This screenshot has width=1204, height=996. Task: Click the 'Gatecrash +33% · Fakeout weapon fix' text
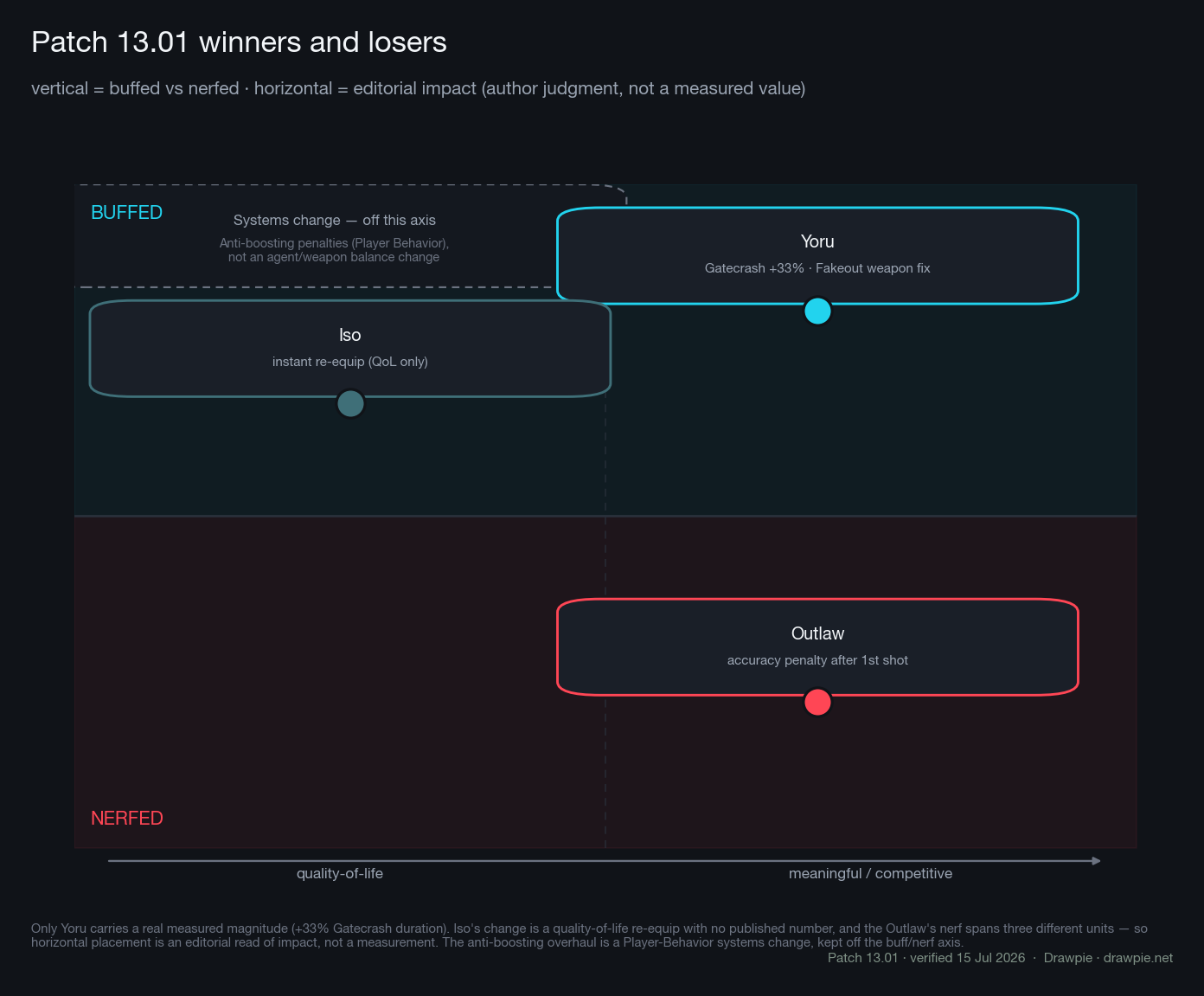[817, 268]
